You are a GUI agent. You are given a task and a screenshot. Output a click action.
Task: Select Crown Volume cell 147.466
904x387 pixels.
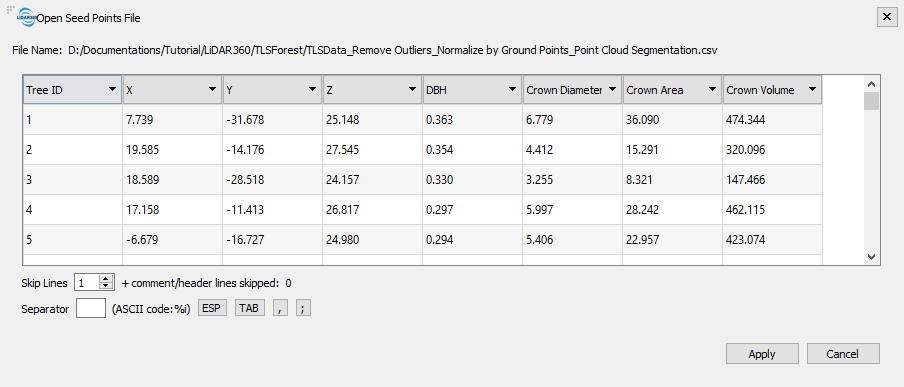tap(773, 179)
